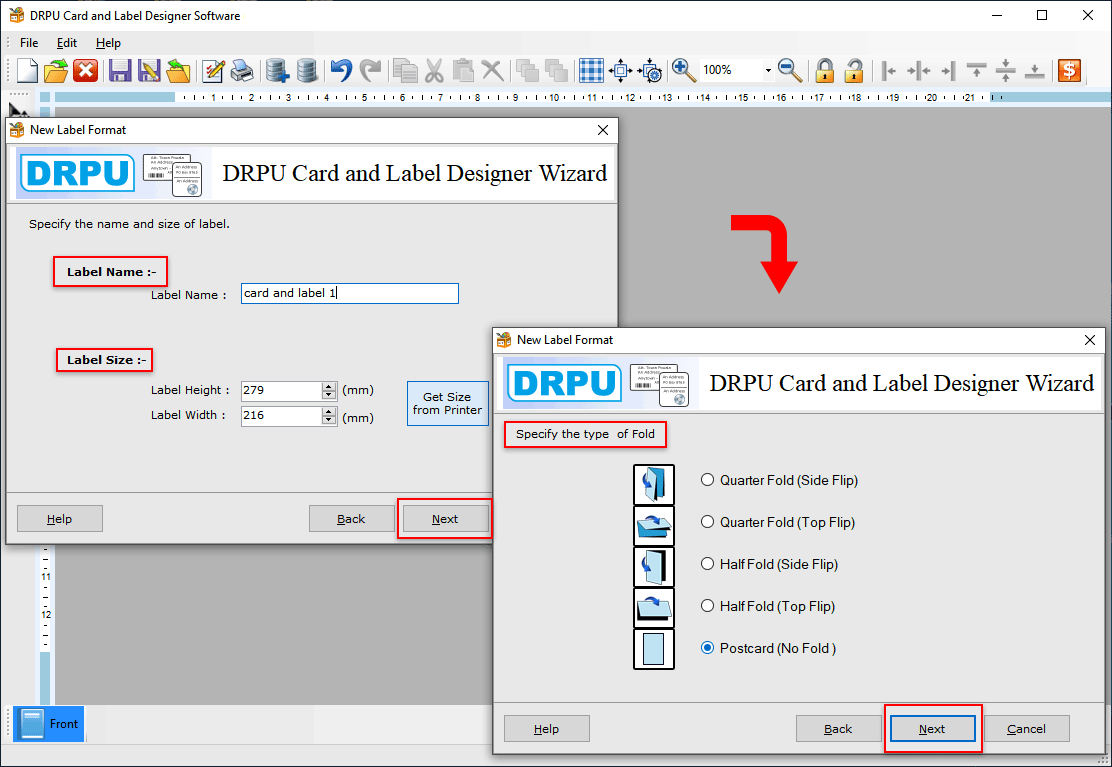Click the export folder icon beside Save As

(x=178, y=70)
